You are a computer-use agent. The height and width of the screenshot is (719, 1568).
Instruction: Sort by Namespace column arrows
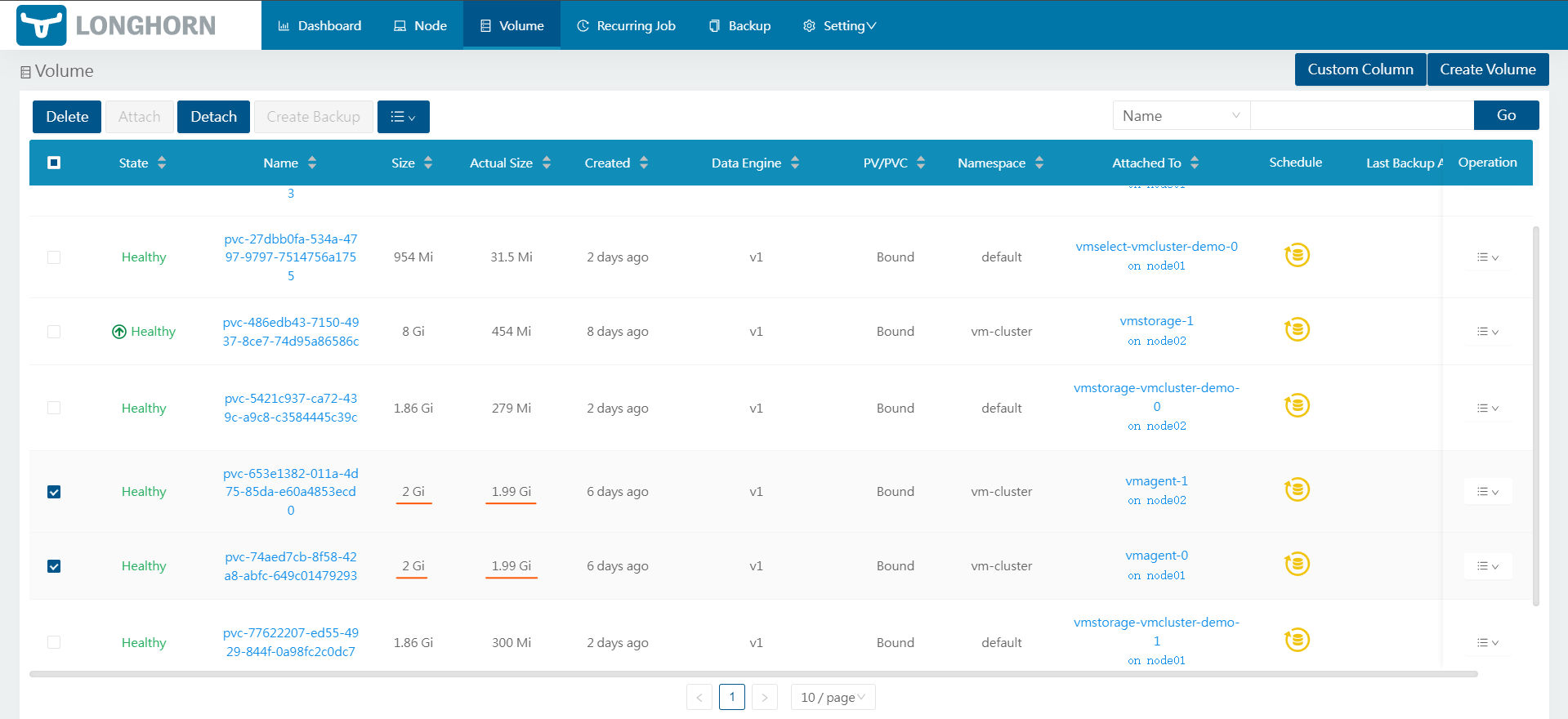(1039, 163)
